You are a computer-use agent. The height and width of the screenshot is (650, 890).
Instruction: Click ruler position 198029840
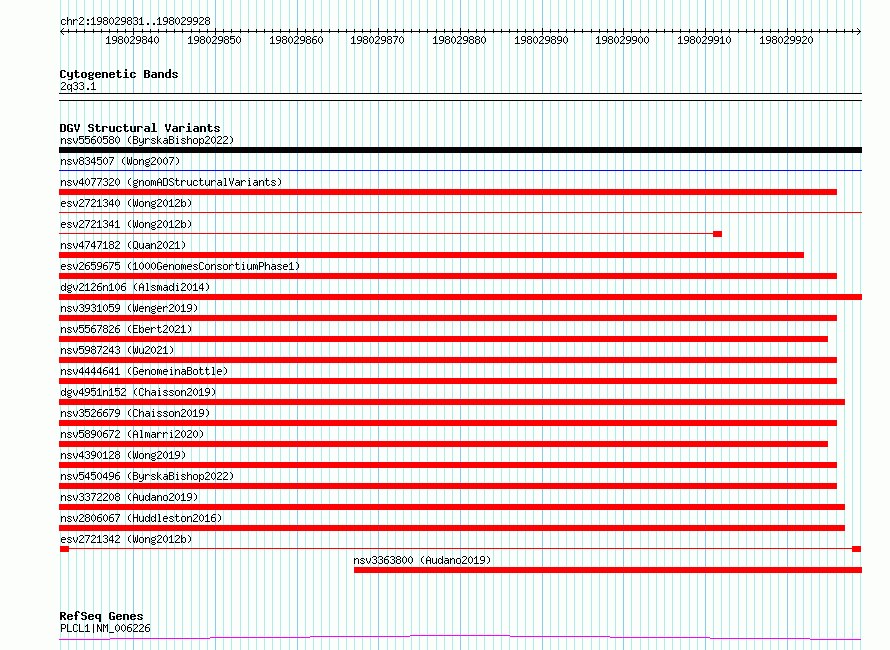(x=132, y=40)
